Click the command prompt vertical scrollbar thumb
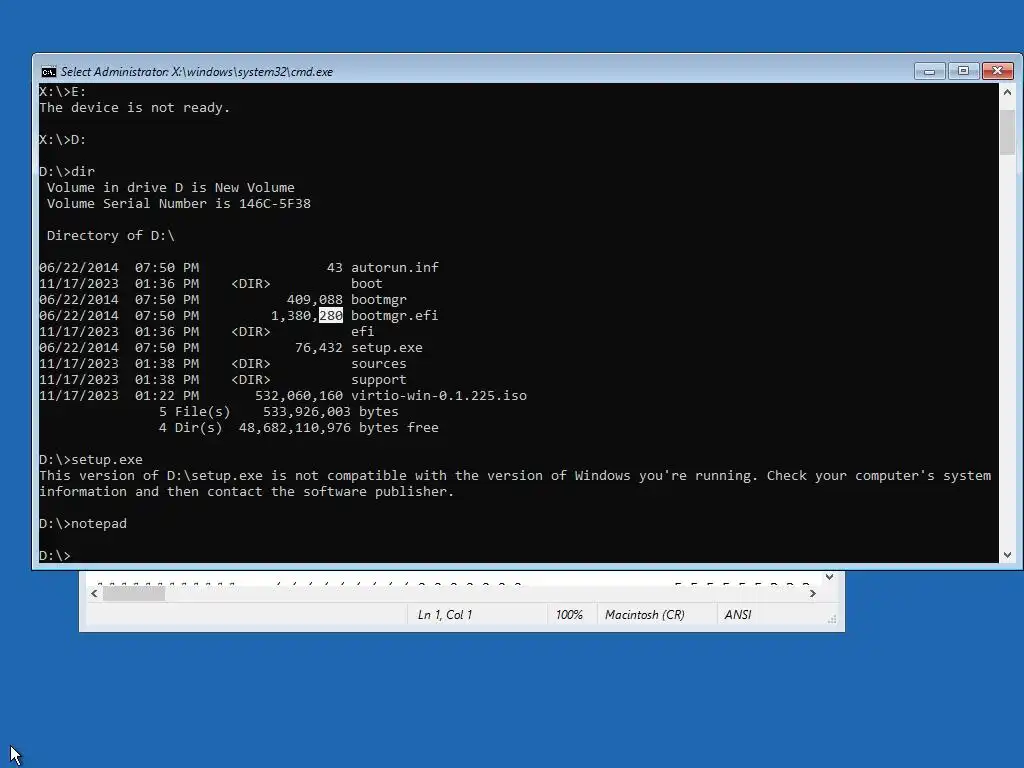The width and height of the screenshot is (1024, 768). 1007,133
